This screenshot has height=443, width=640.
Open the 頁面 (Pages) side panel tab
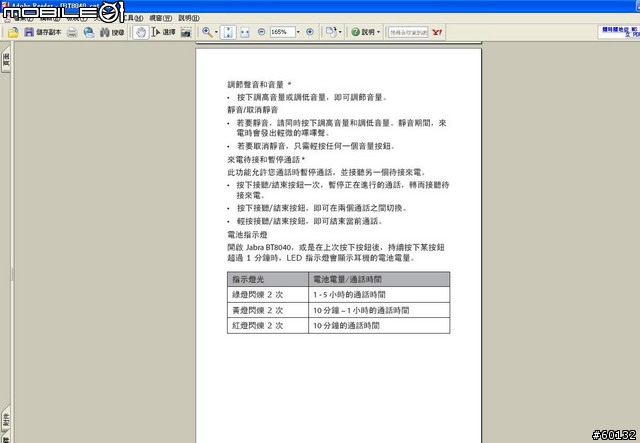[6, 59]
